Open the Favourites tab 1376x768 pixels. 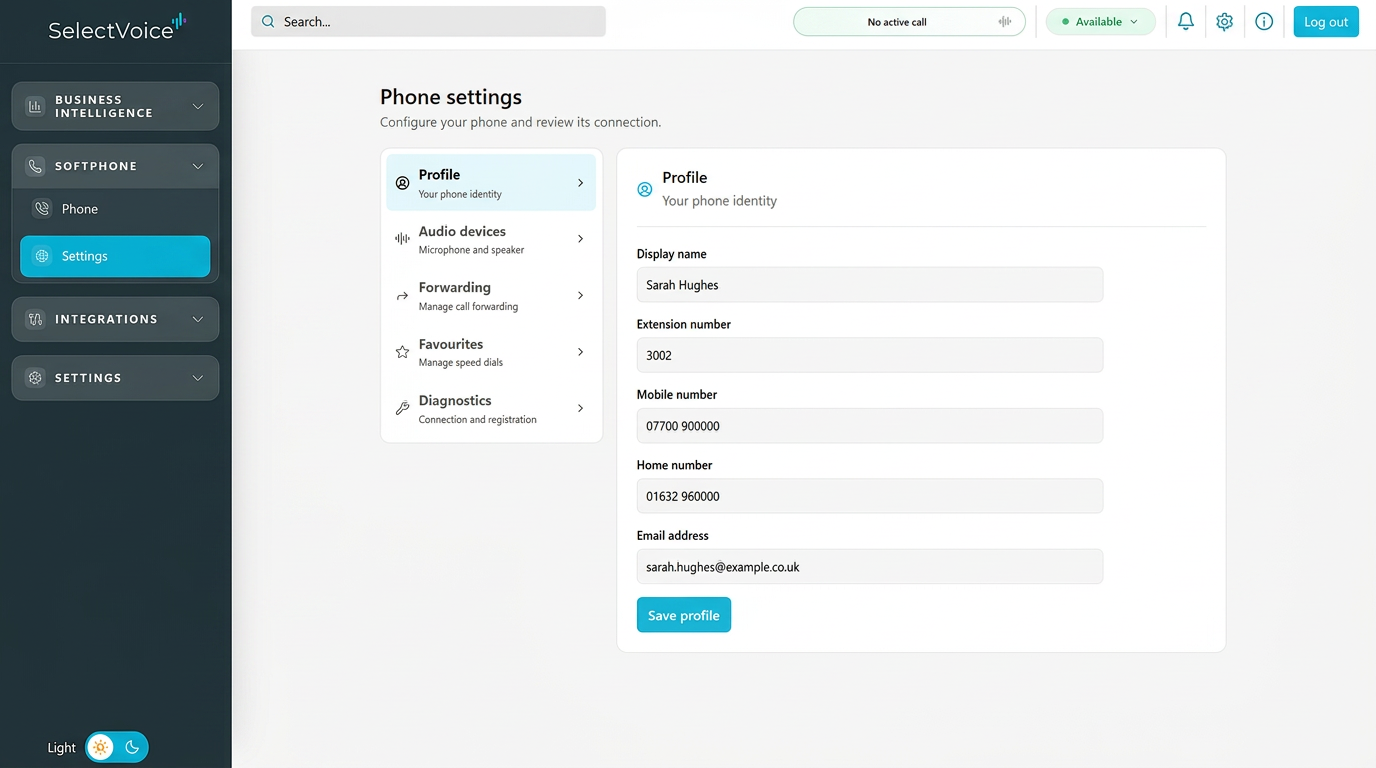[491, 352]
